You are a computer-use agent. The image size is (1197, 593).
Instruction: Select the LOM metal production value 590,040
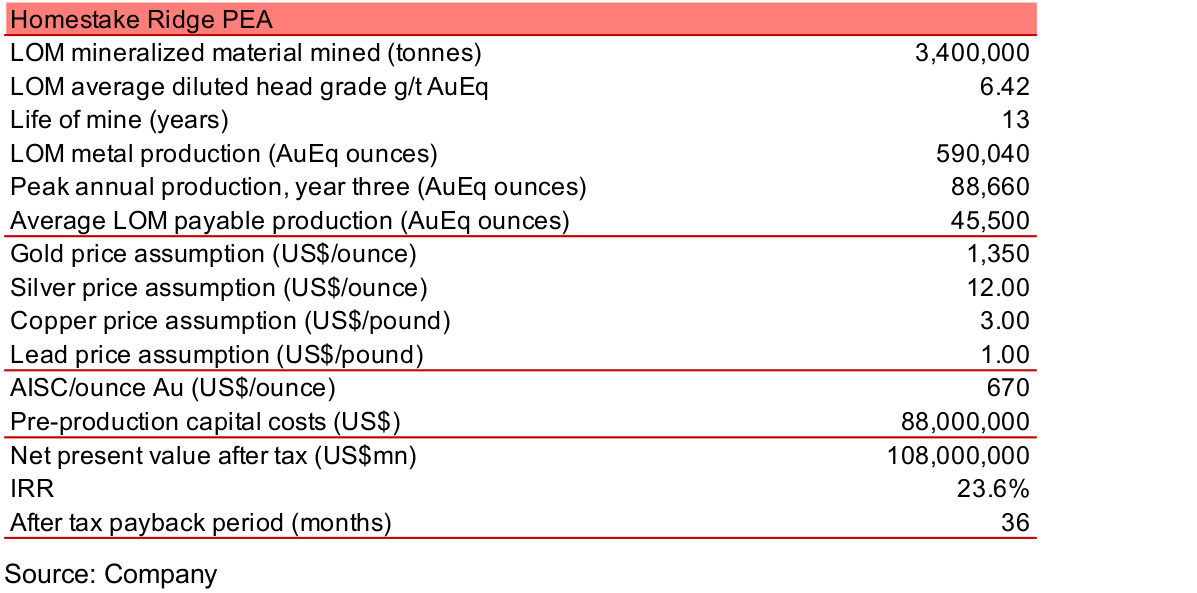pyautogui.click(x=985, y=154)
